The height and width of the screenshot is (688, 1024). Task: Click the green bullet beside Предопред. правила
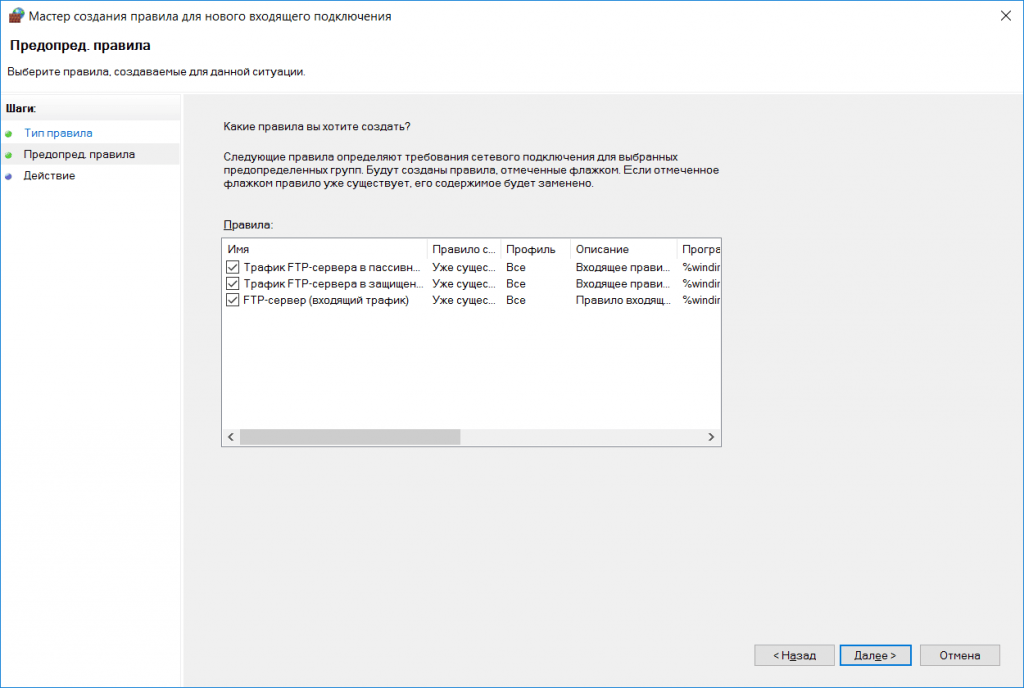pos(8,155)
